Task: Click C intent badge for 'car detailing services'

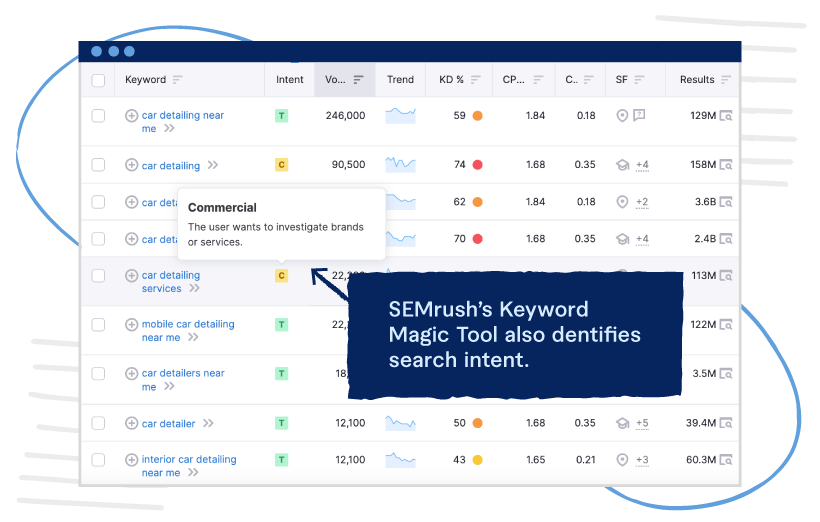Action: click(281, 276)
